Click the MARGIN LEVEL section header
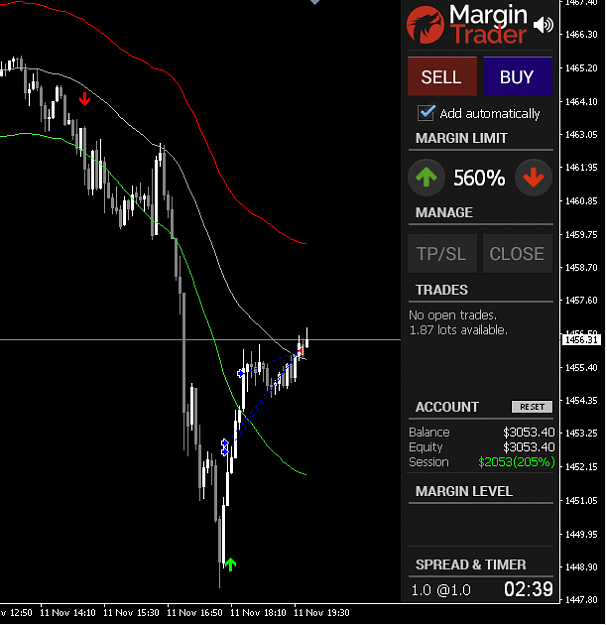The height and width of the screenshot is (625, 607). tap(464, 491)
